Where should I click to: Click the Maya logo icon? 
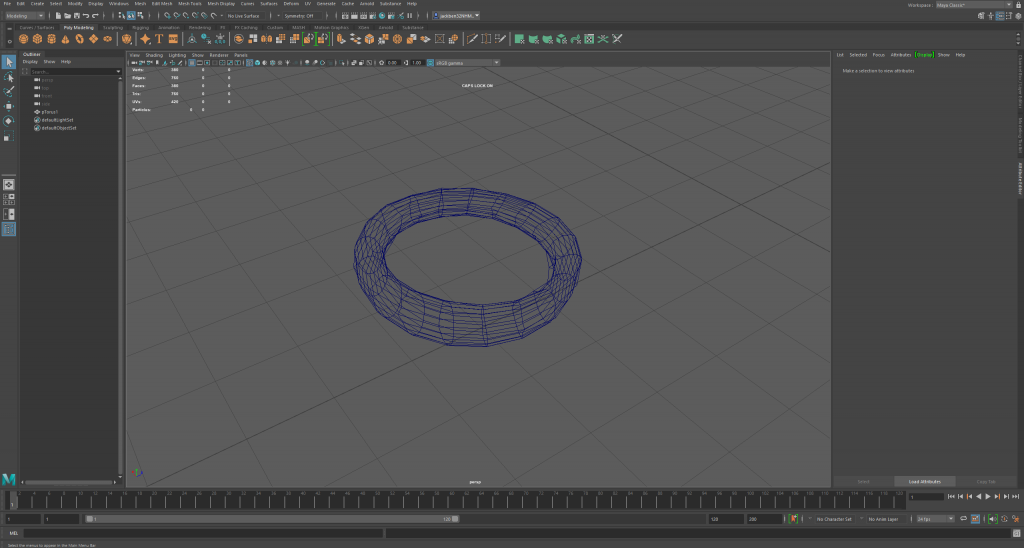click(x=9, y=480)
